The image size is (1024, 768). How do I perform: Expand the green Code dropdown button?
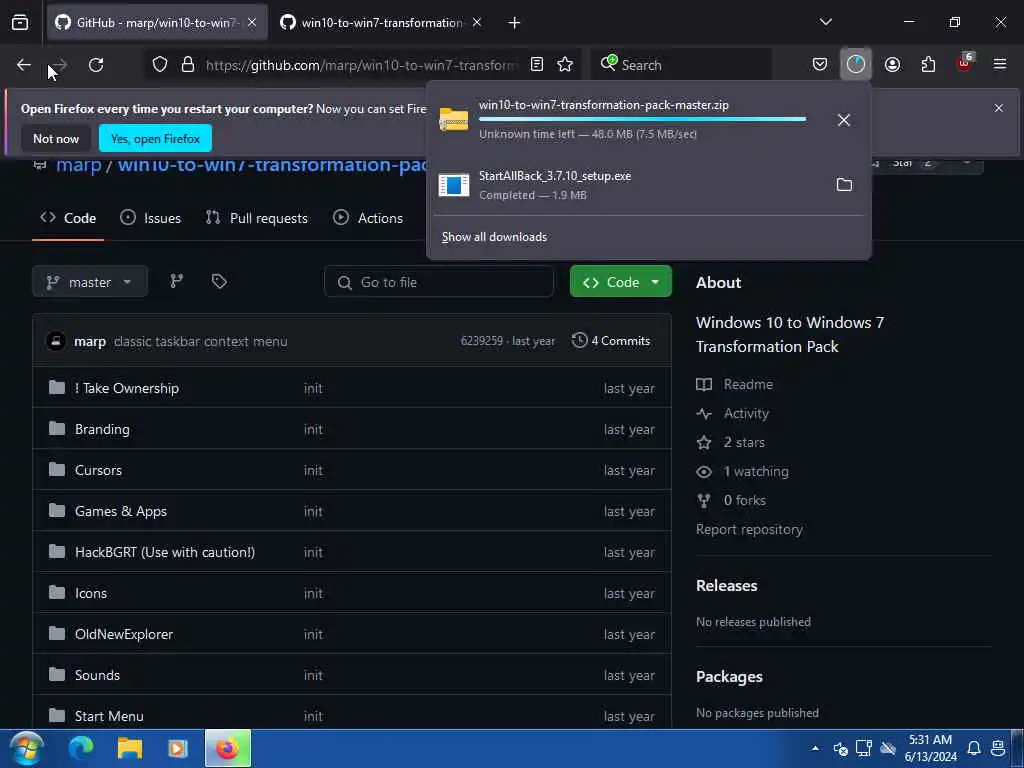pos(620,281)
